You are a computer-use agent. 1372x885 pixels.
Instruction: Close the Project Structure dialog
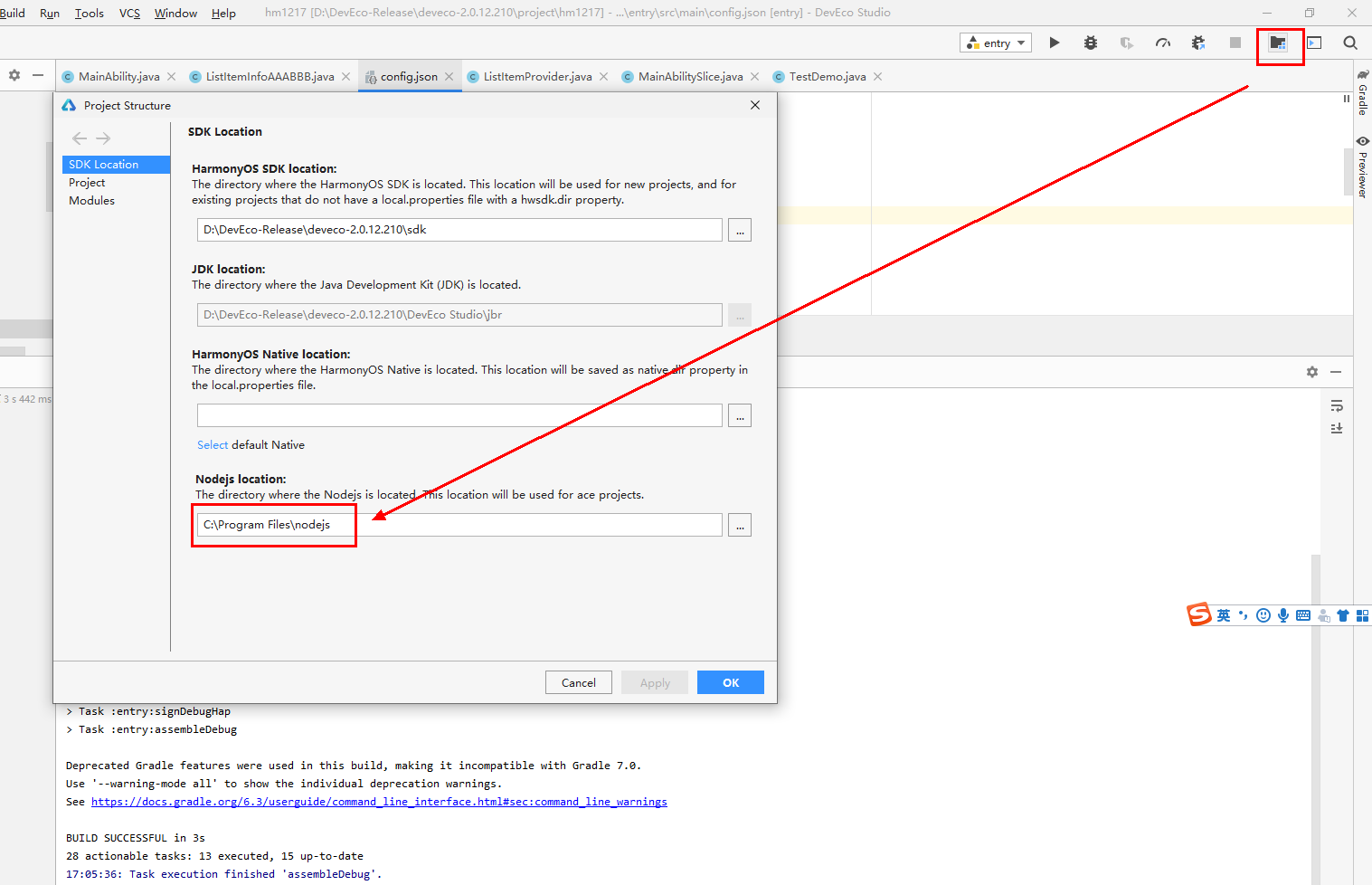click(755, 105)
